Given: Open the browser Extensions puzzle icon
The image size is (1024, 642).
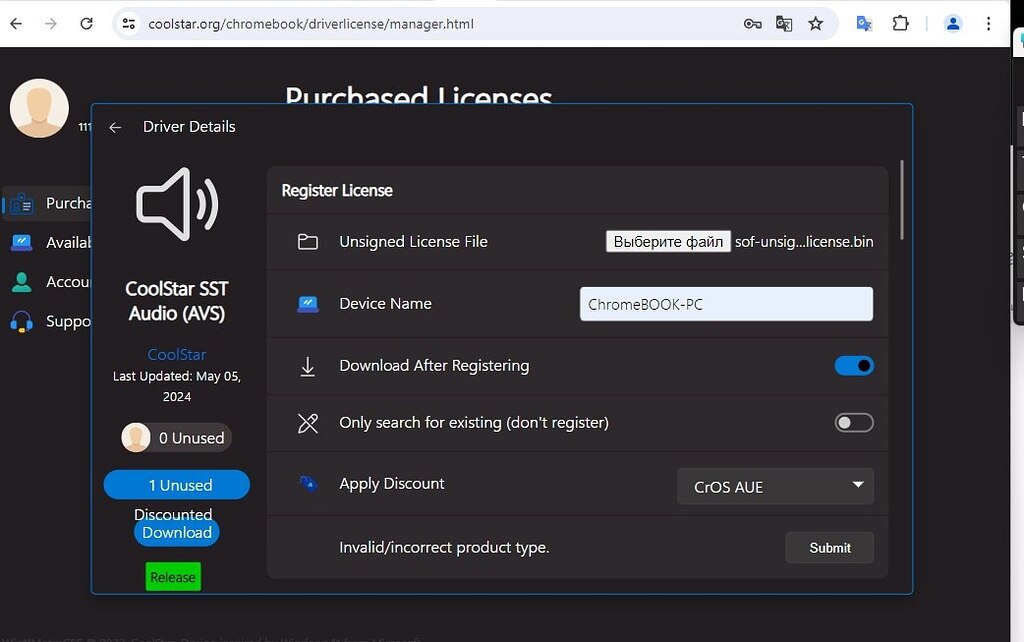Looking at the screenshot, I should coord(900,24).
